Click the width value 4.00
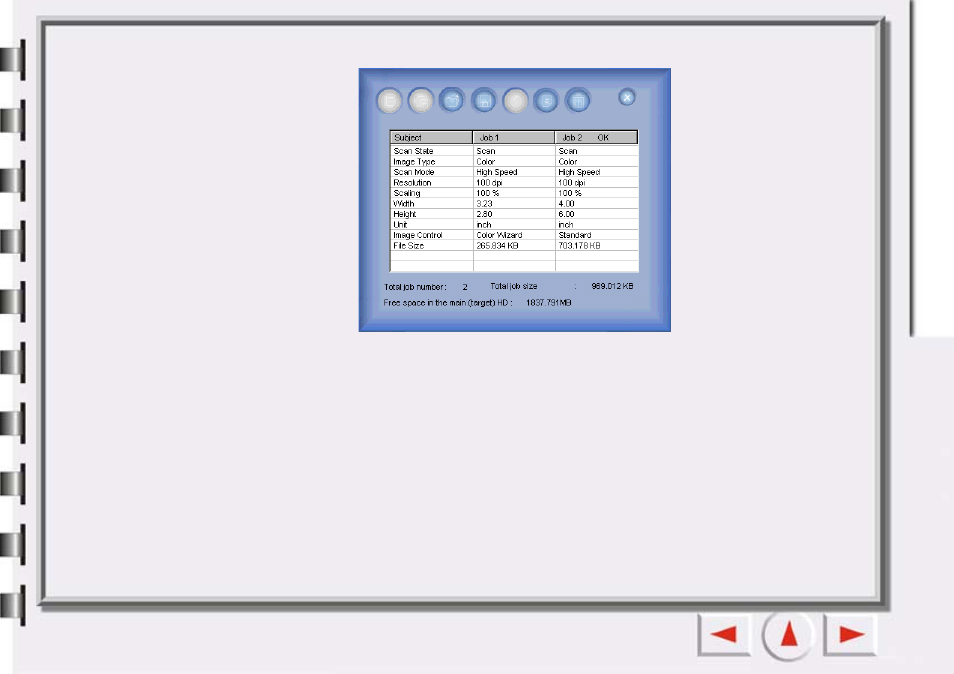Screen dimensions: 954x674 [x=566, y=204]
